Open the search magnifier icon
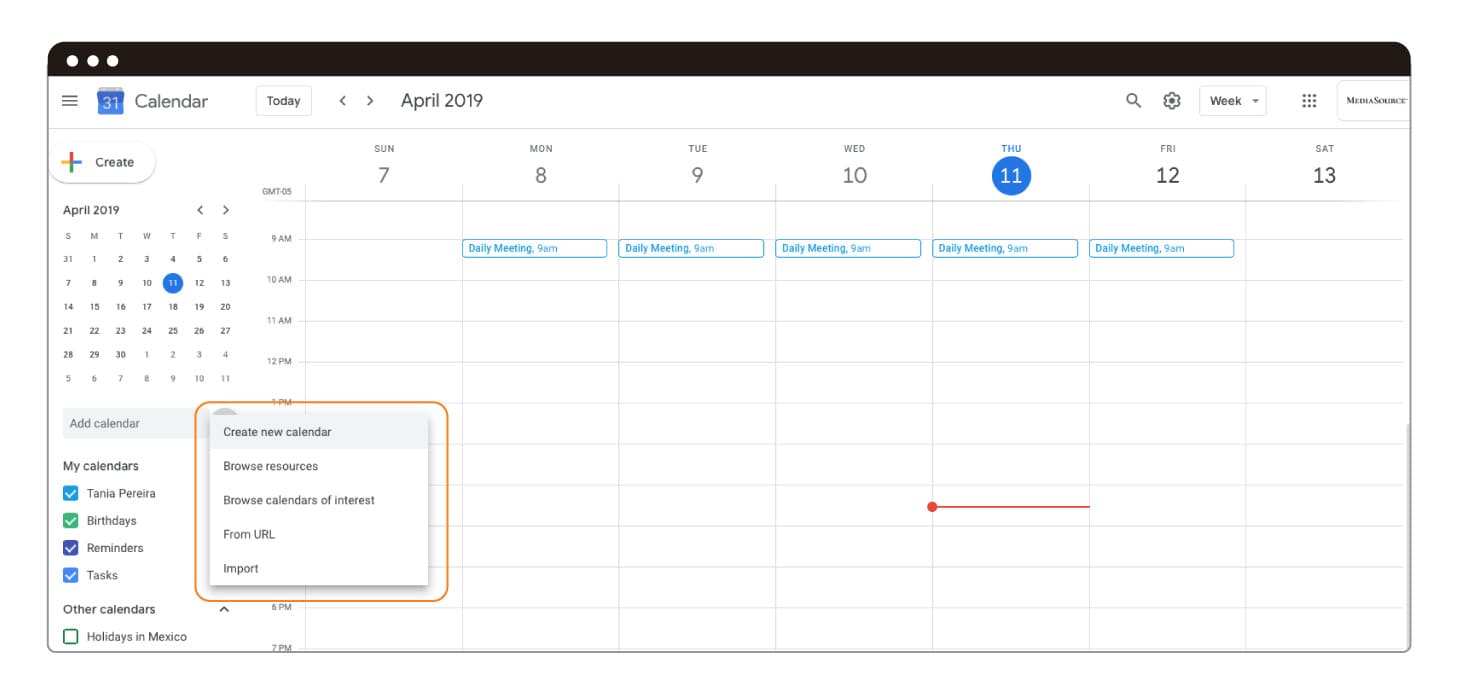Viewport: 1458px width, 675px height. click(1133, 101)
